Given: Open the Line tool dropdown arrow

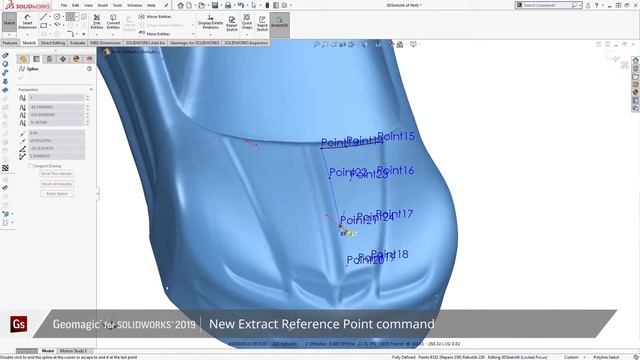Looking at the screenshot, I should click(x=49, y=17).
